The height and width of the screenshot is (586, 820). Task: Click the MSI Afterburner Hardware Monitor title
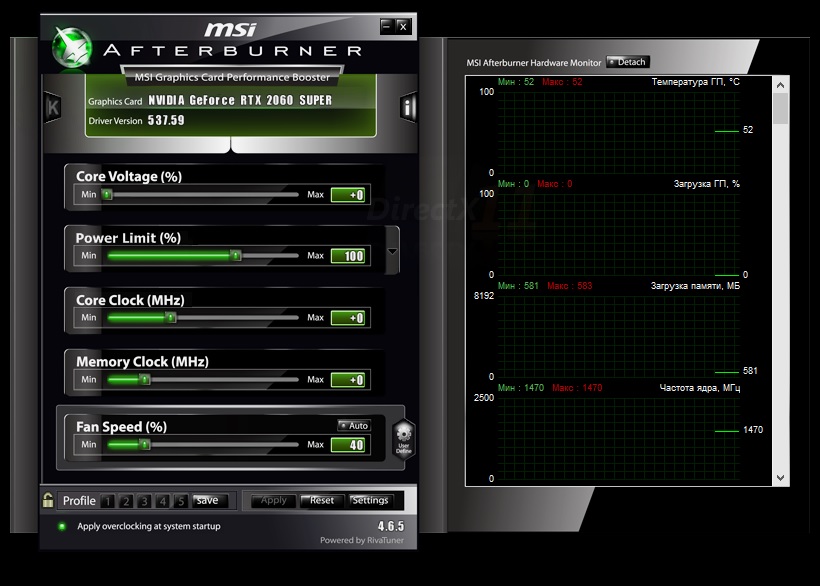[x=534, y=63]
